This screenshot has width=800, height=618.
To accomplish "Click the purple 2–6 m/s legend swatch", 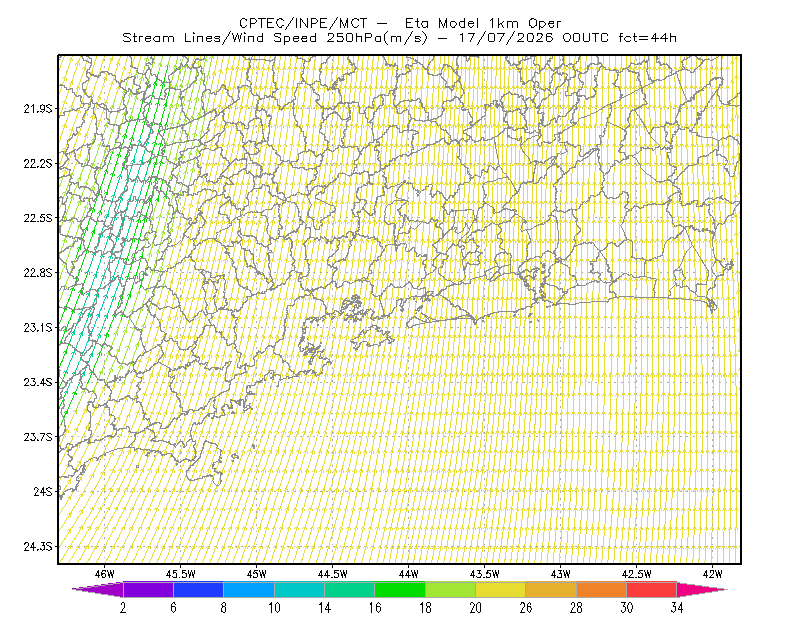I will click(148, 589).
